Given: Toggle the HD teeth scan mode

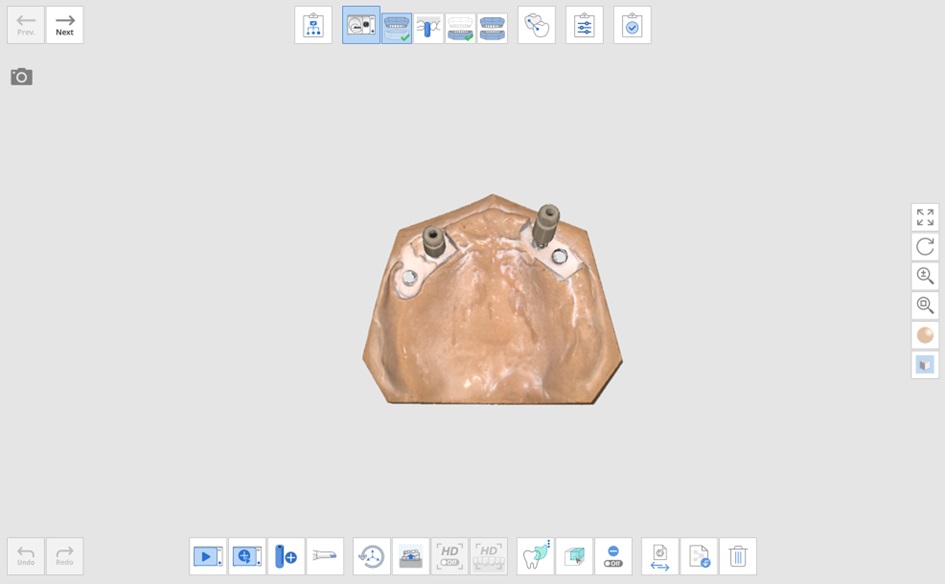Looking at the screenshot, I should pos(489,556).
